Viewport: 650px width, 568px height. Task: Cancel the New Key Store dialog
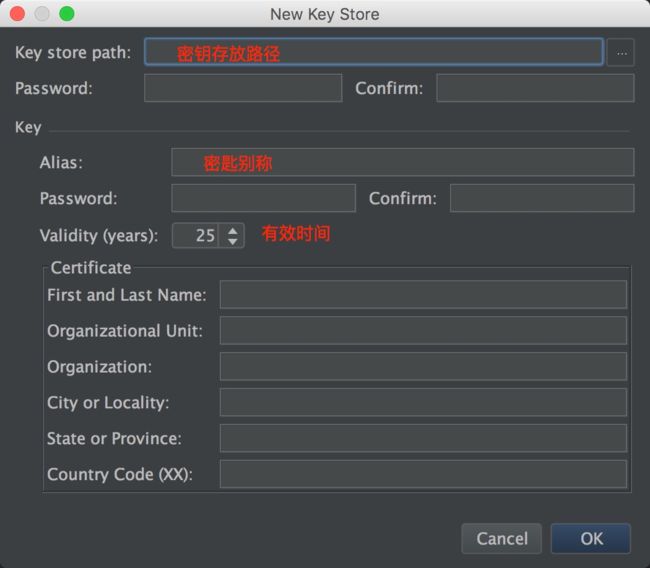click(502, 539)
